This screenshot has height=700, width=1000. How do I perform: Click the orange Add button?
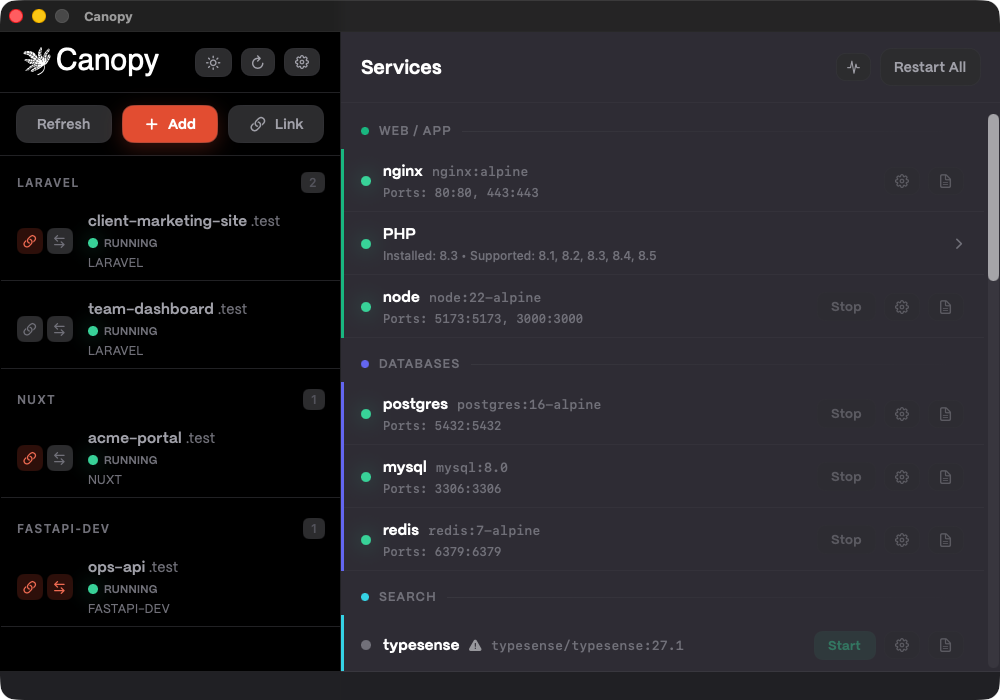pyautogui.click(x=170, y=124)
